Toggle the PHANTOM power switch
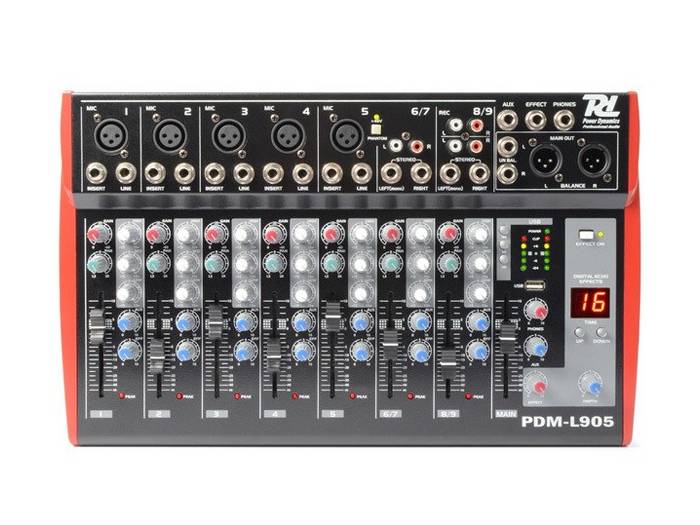 377,129
